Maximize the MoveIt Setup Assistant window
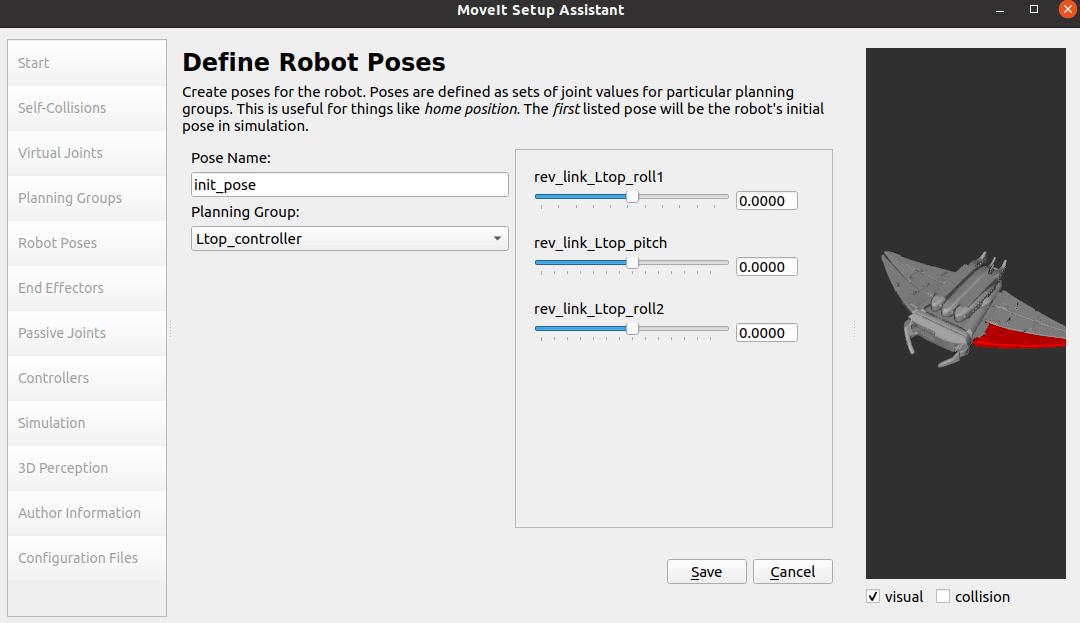 tap(1034, 10)
